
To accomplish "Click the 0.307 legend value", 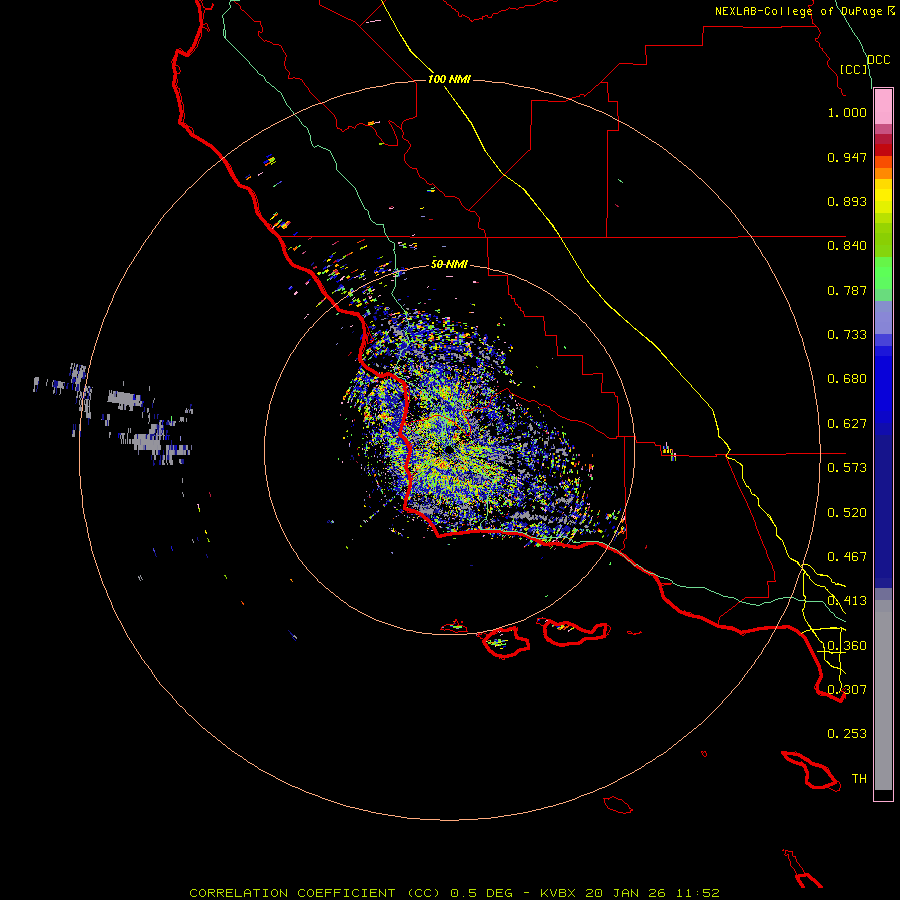I will tap(847, 690).
